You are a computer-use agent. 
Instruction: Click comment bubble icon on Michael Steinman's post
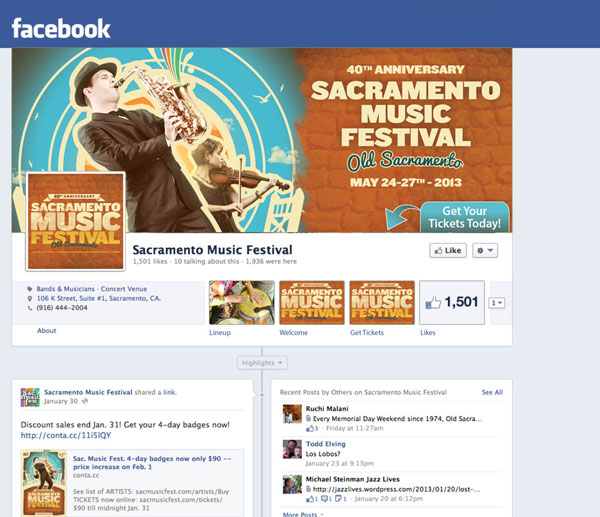(324, 499)
